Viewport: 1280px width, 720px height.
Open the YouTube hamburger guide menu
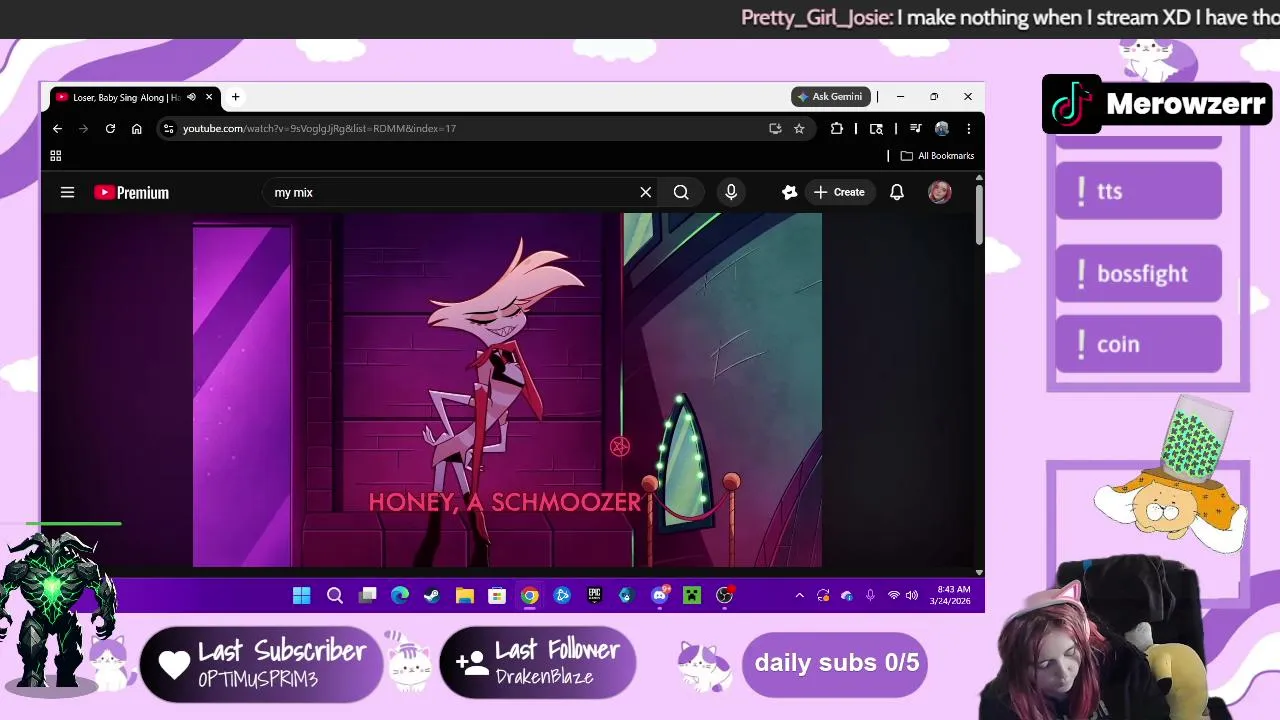pos(67,192)
